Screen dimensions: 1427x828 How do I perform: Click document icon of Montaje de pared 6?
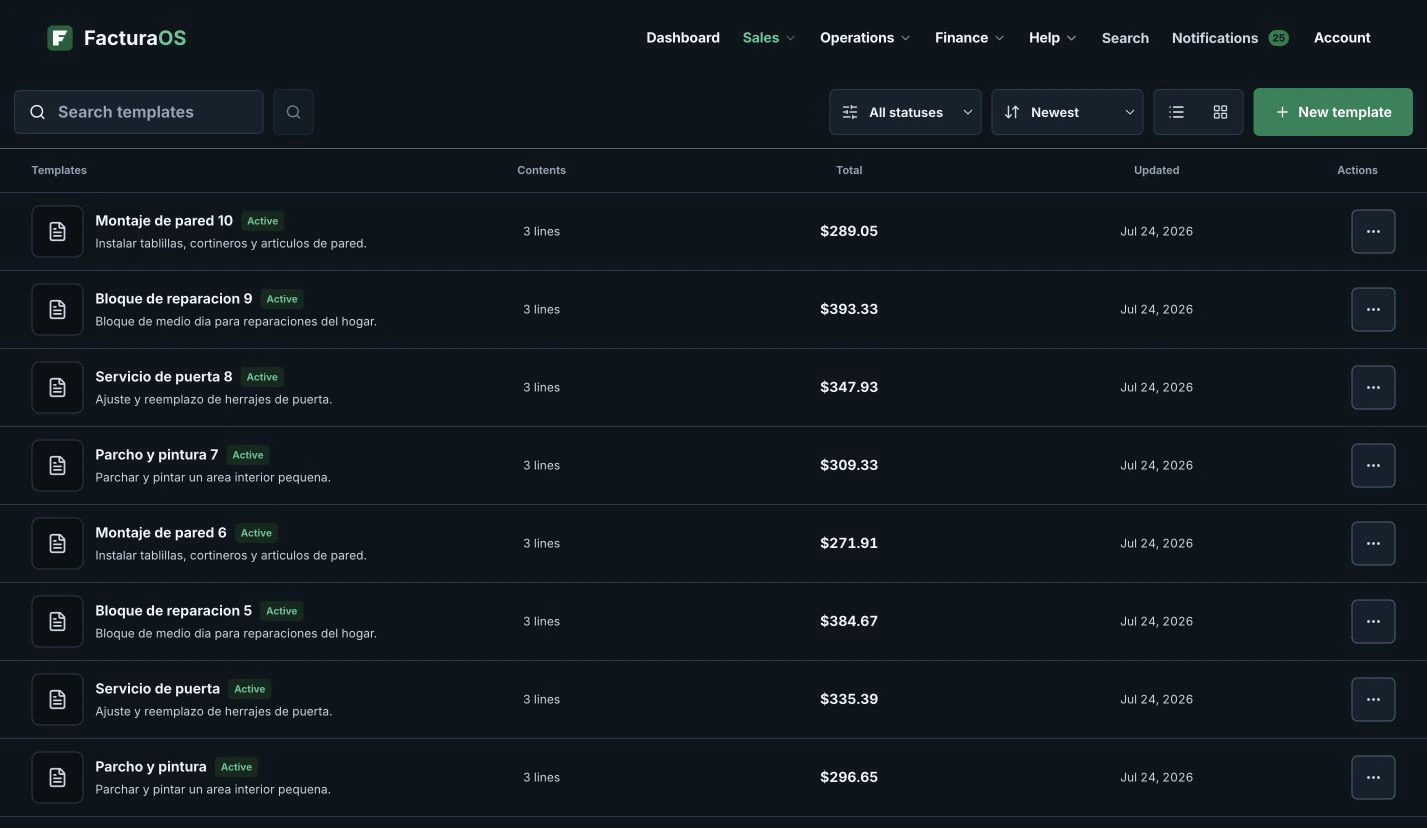[57, 543]
